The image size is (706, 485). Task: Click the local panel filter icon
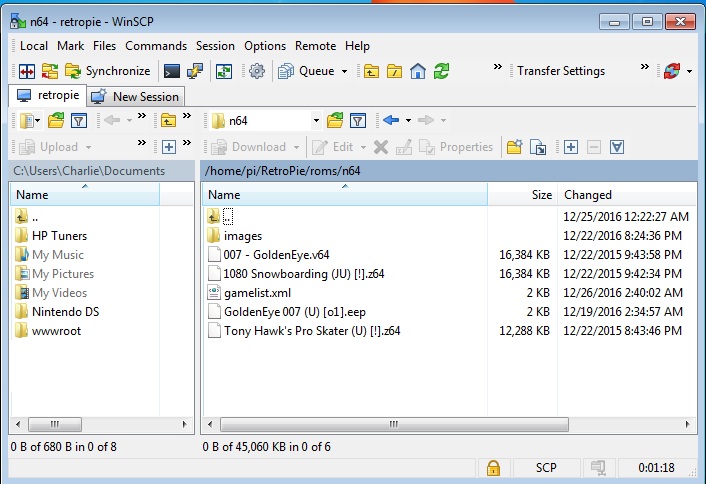point(79,120)
